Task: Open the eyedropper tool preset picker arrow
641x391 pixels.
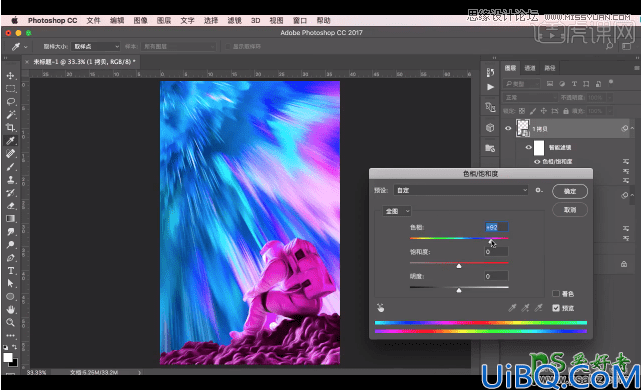Action: (26, 47)
